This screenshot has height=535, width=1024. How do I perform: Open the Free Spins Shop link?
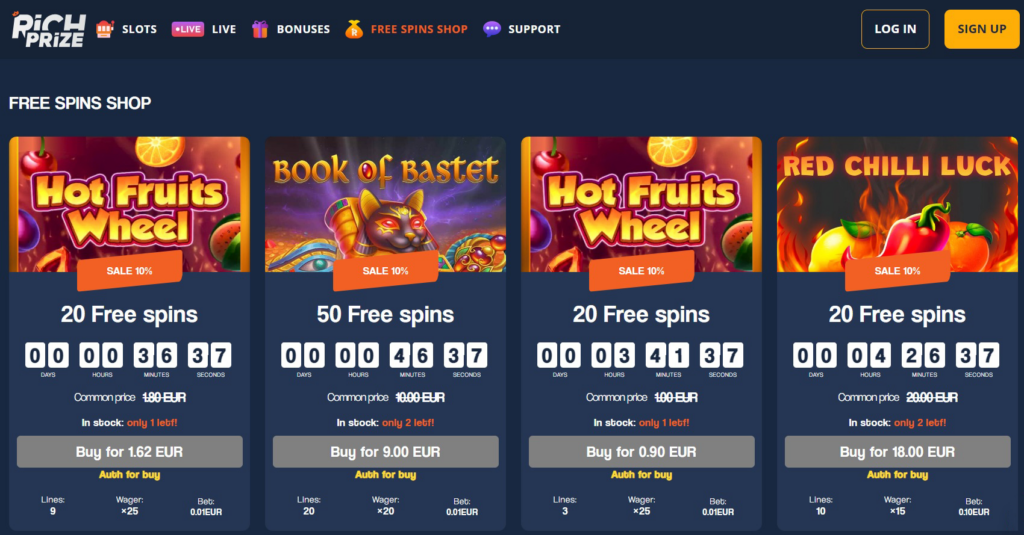pyautogui.click(x=419, y=29)
